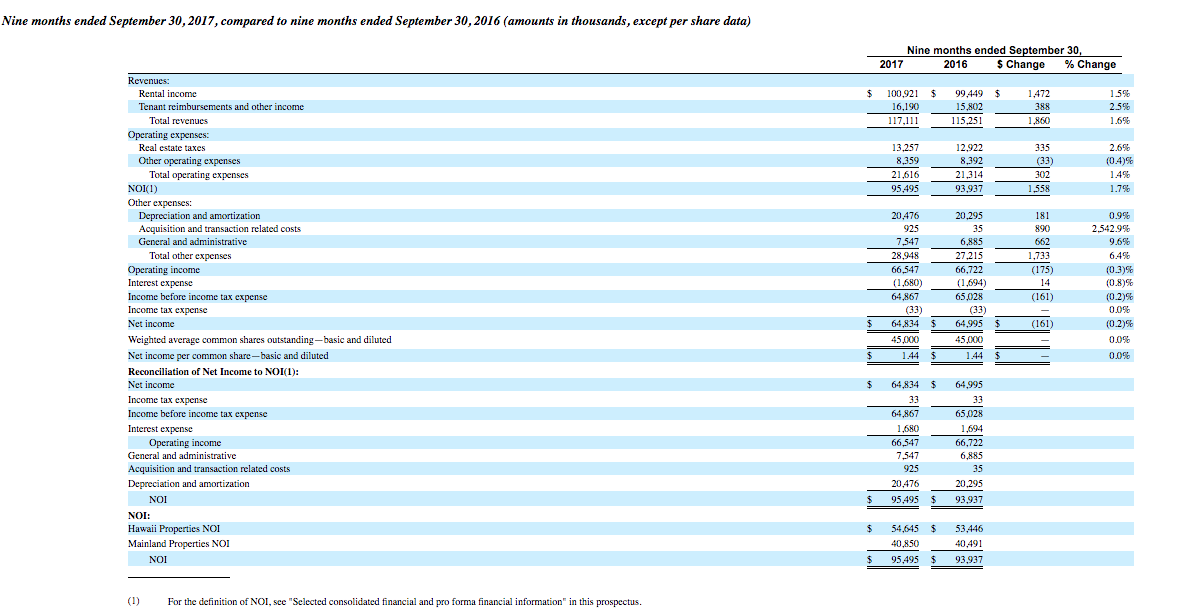Select the Net income per common share label
The width and height of the screenshot is (1182, 615).
tap(228, 356)
